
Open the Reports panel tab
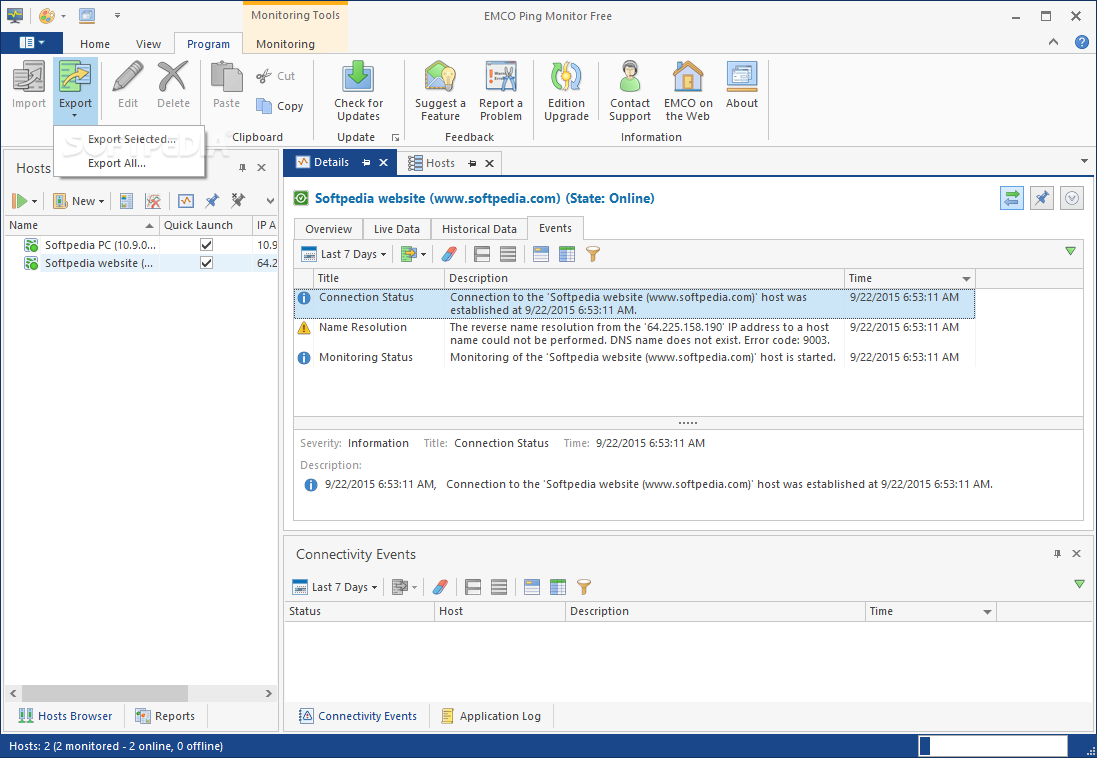click(x=165, y=716)
